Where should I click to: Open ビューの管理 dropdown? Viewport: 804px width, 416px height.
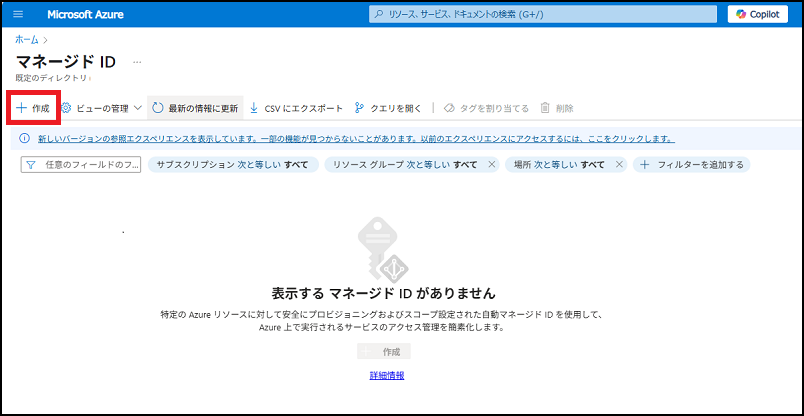[102, 108]
